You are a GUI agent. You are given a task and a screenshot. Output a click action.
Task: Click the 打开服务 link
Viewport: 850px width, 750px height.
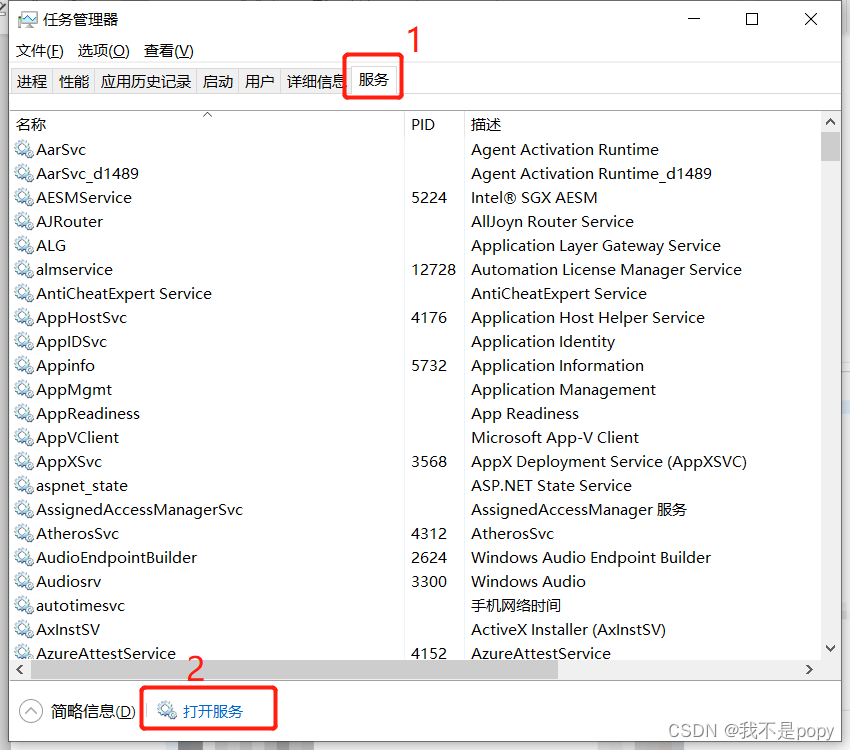pos(212,711)
